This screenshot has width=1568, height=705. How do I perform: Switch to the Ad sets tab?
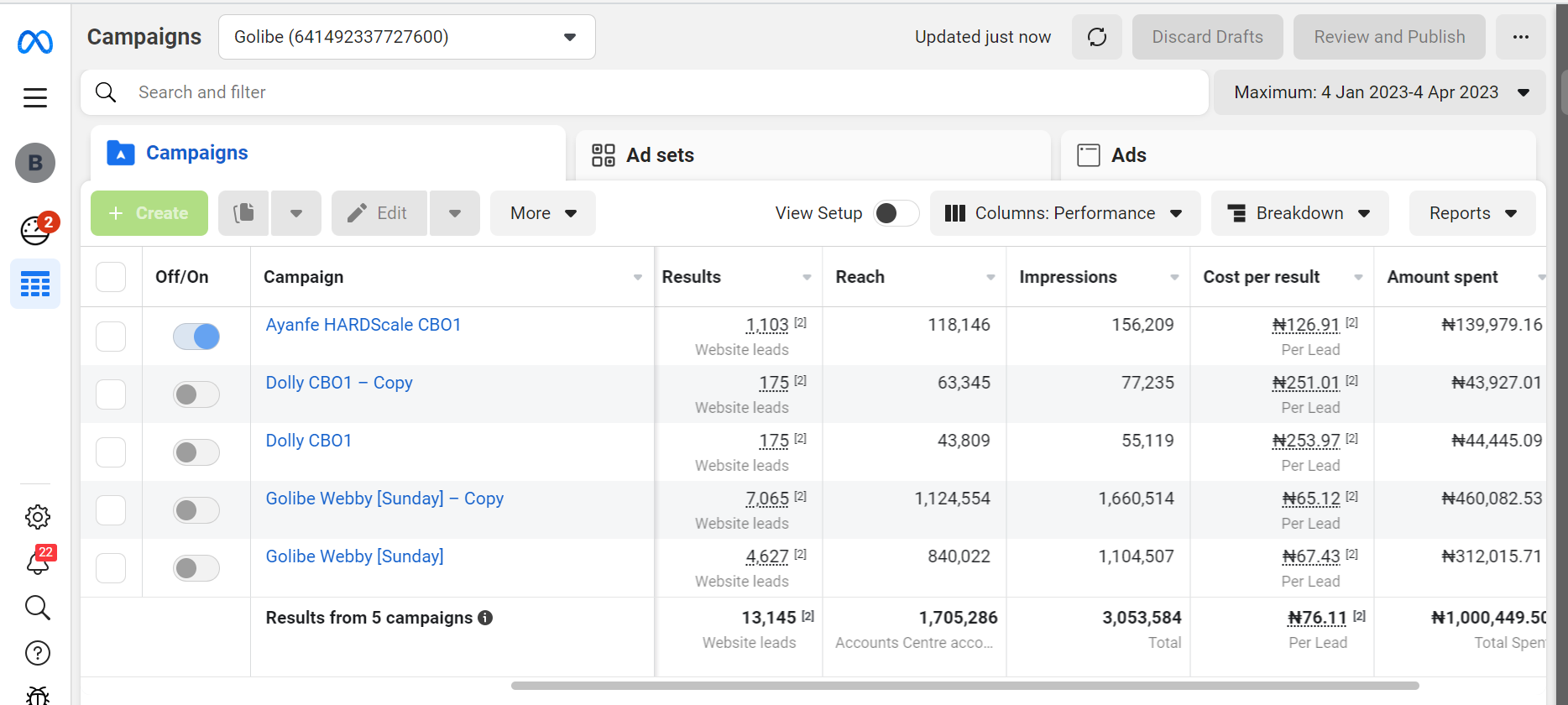[813, 155]
